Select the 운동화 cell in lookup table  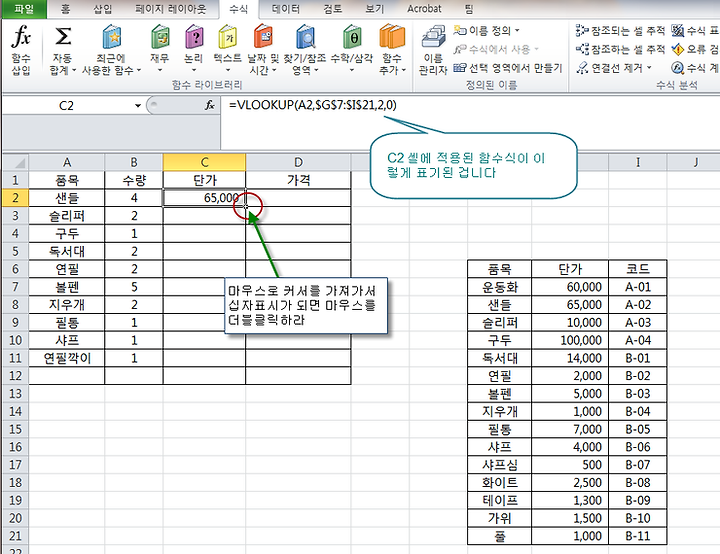pyautogui.click(x=500, y=287)
